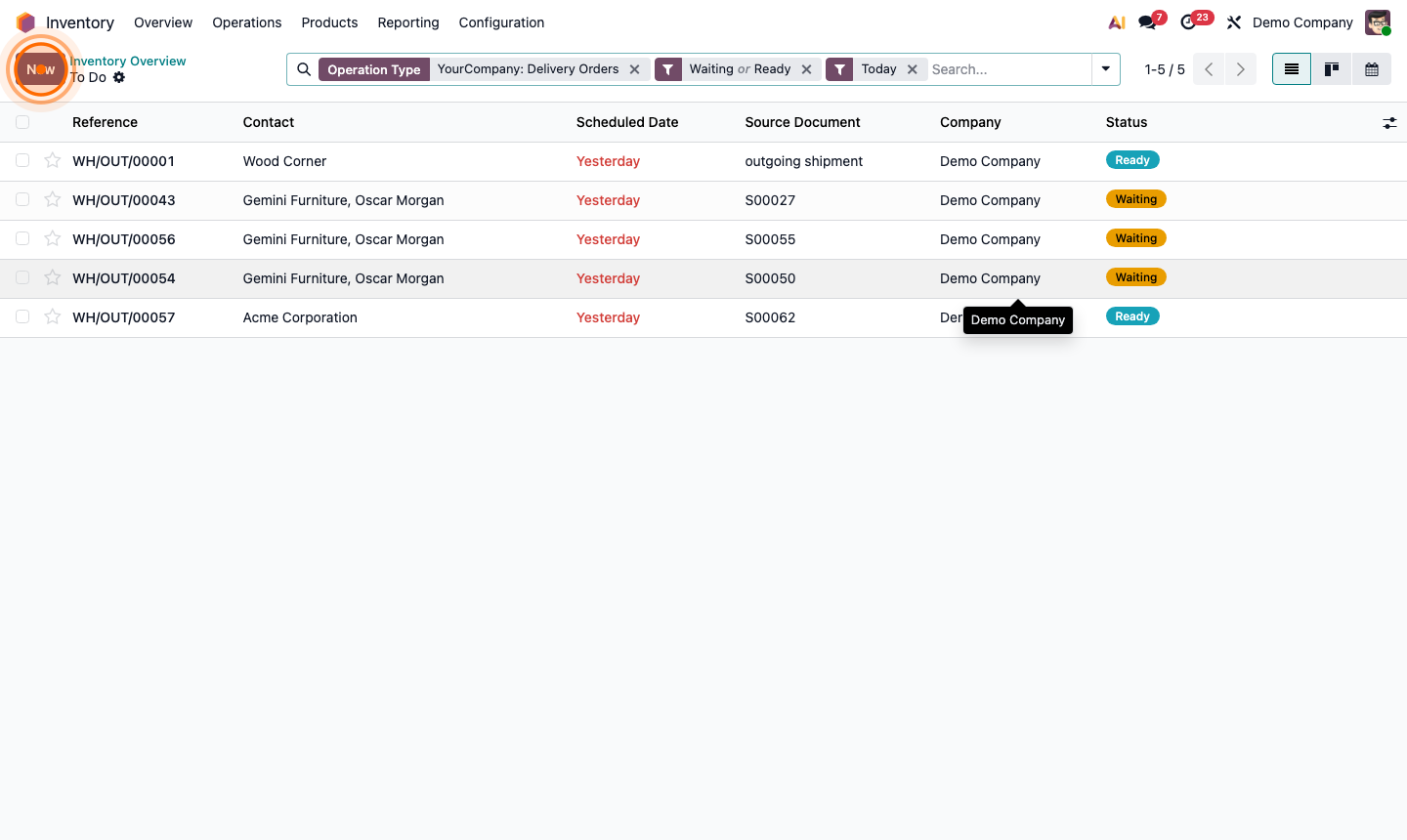Open the Configuration menu
The image size is (1407, 840).
501,22
